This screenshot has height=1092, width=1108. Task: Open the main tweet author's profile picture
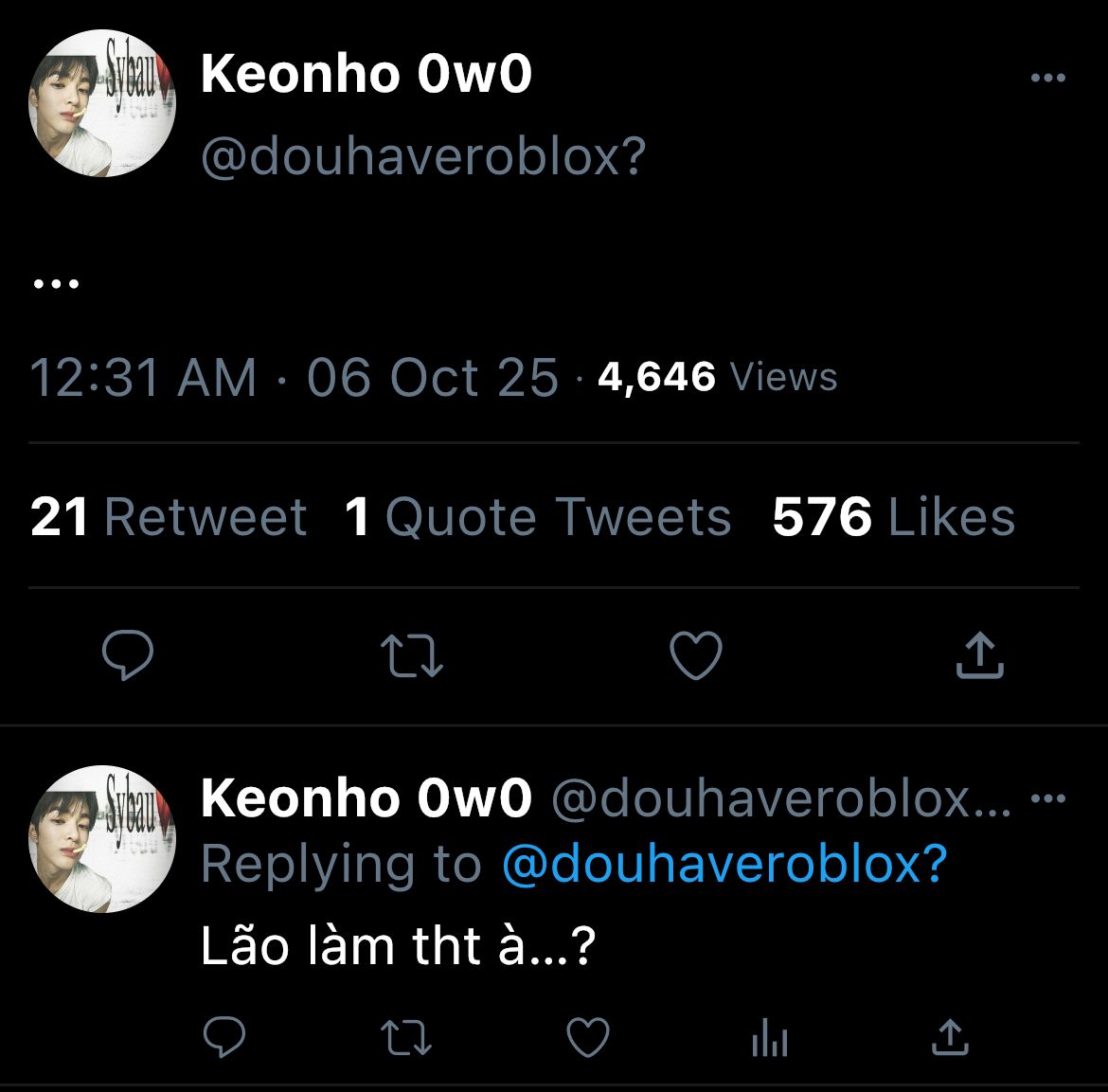point(102,103)
